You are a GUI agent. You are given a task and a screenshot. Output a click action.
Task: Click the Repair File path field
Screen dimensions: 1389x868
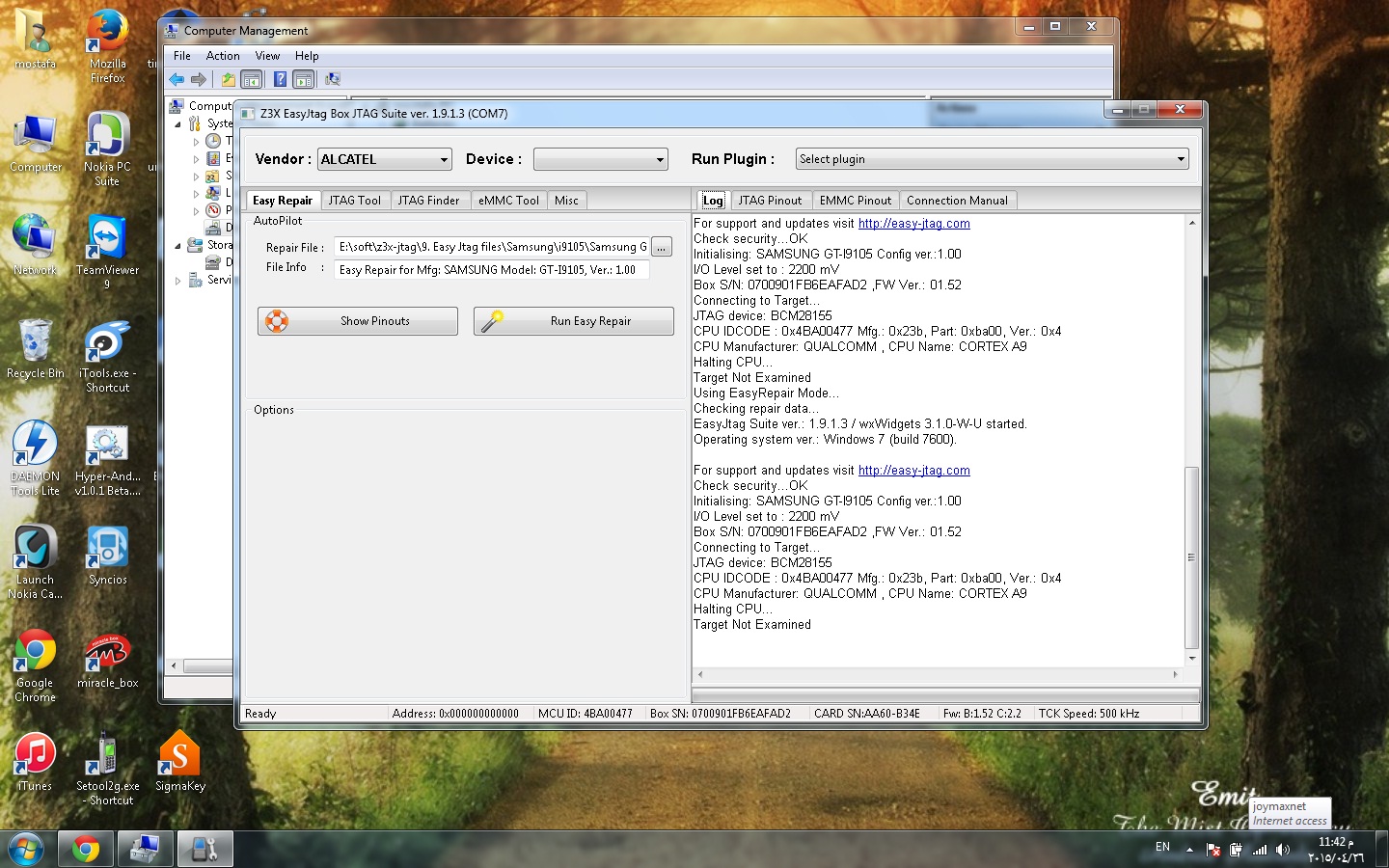[x=492, y=247]
